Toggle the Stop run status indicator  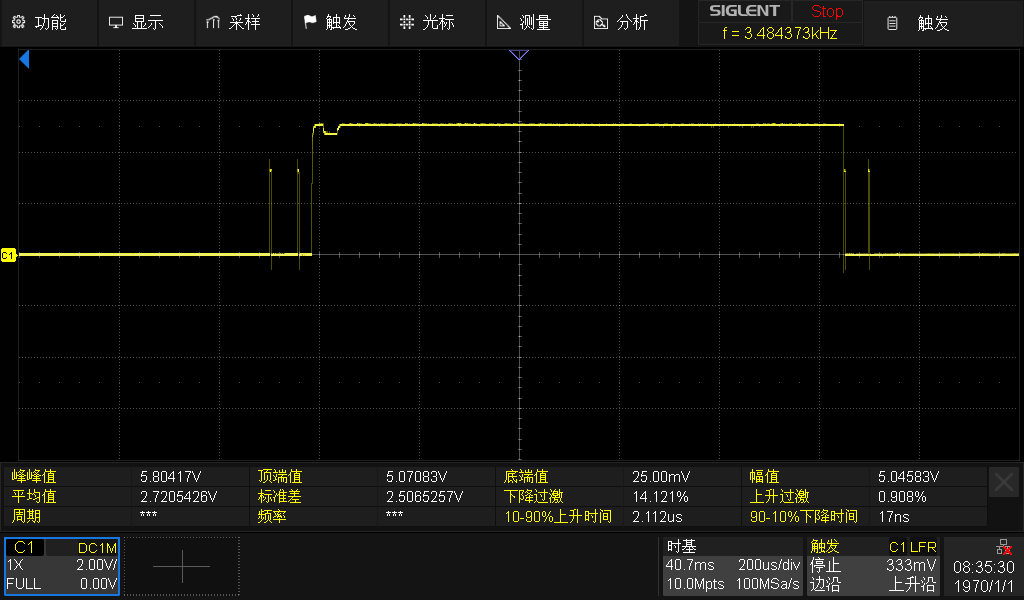(x=826, y=12)
